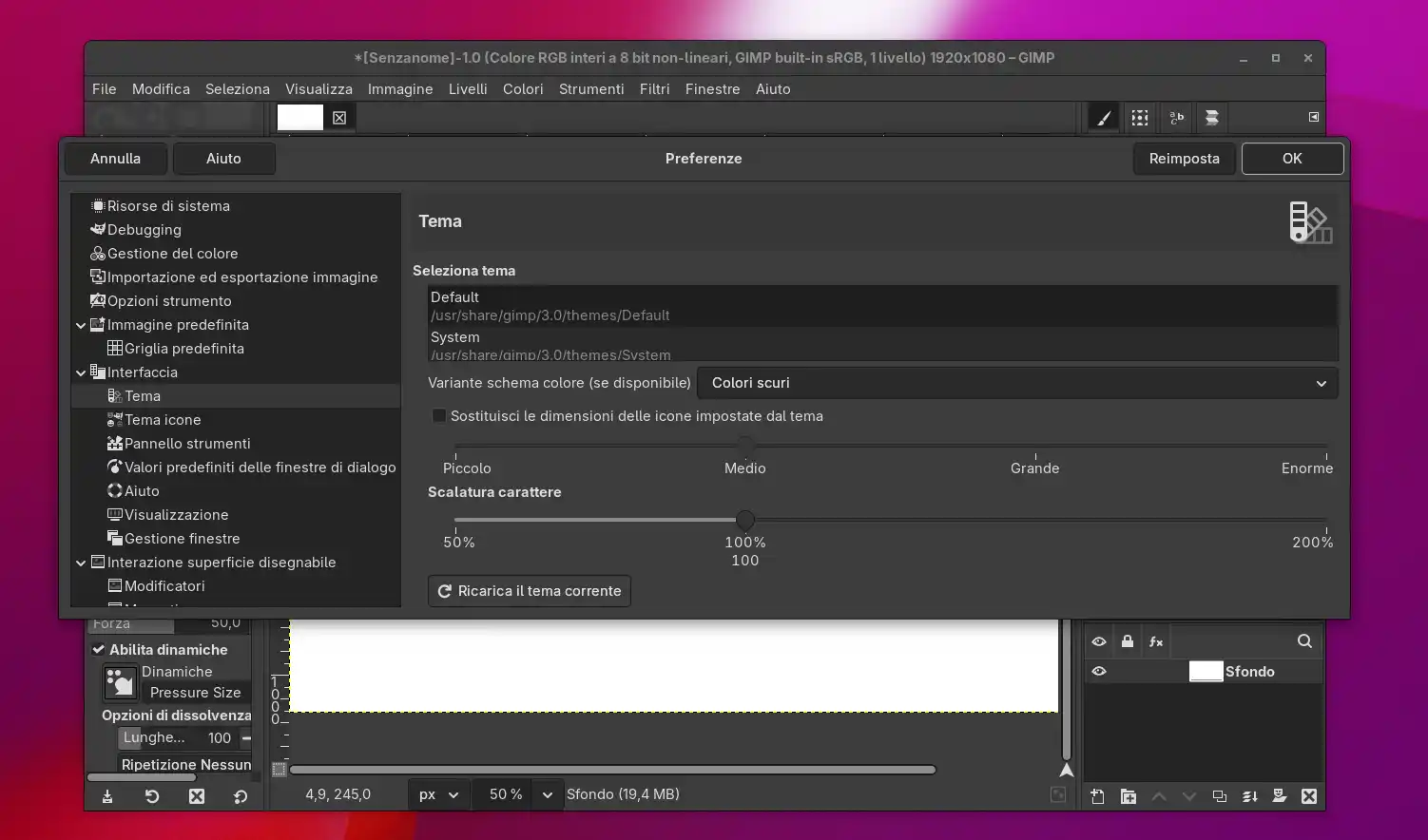
Task: Collapse Immagine predefinita tree section
Action: [x=81, y=325]
